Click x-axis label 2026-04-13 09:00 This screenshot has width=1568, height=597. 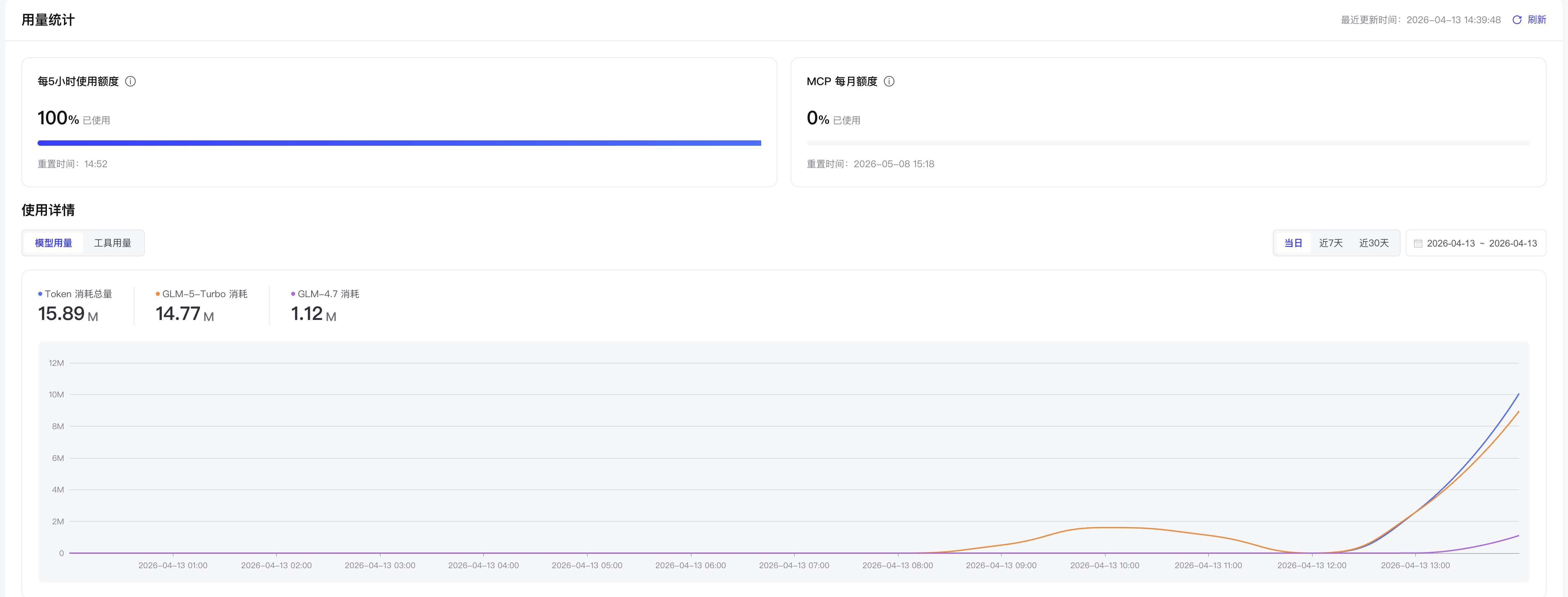pyautogui.click(x=1001, y=566)
